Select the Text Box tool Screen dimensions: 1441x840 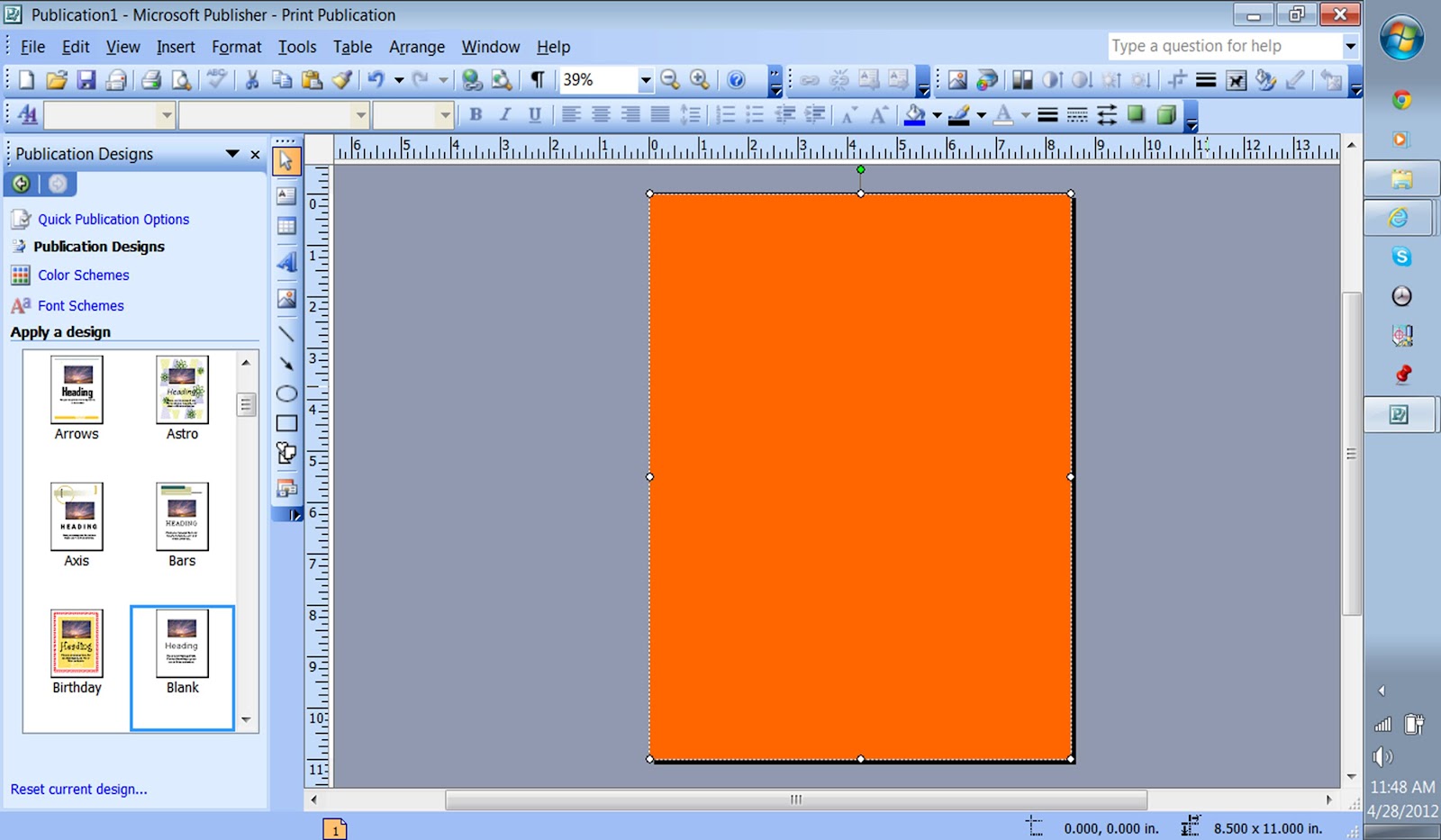[286, 196]
